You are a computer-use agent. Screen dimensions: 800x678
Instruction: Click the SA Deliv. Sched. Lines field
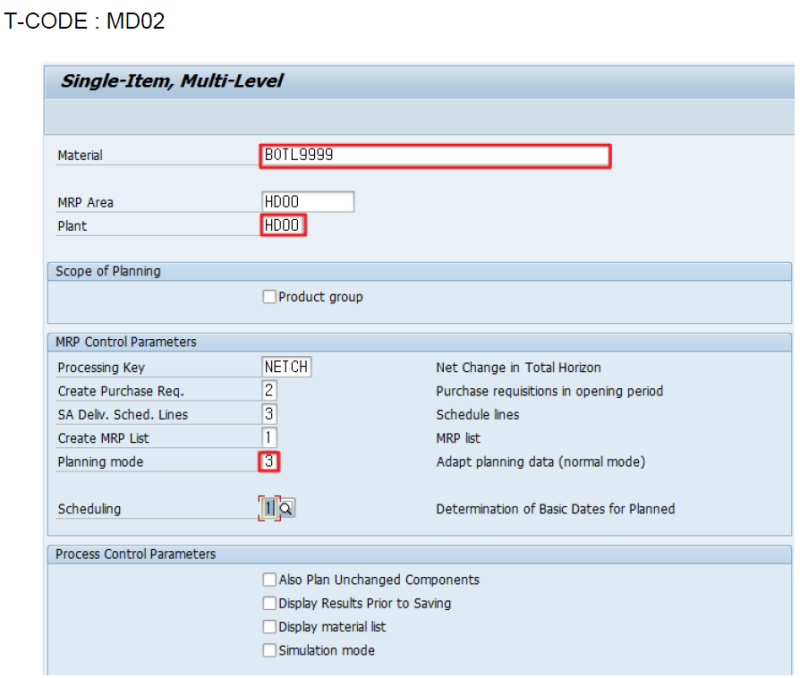[269, 414]
